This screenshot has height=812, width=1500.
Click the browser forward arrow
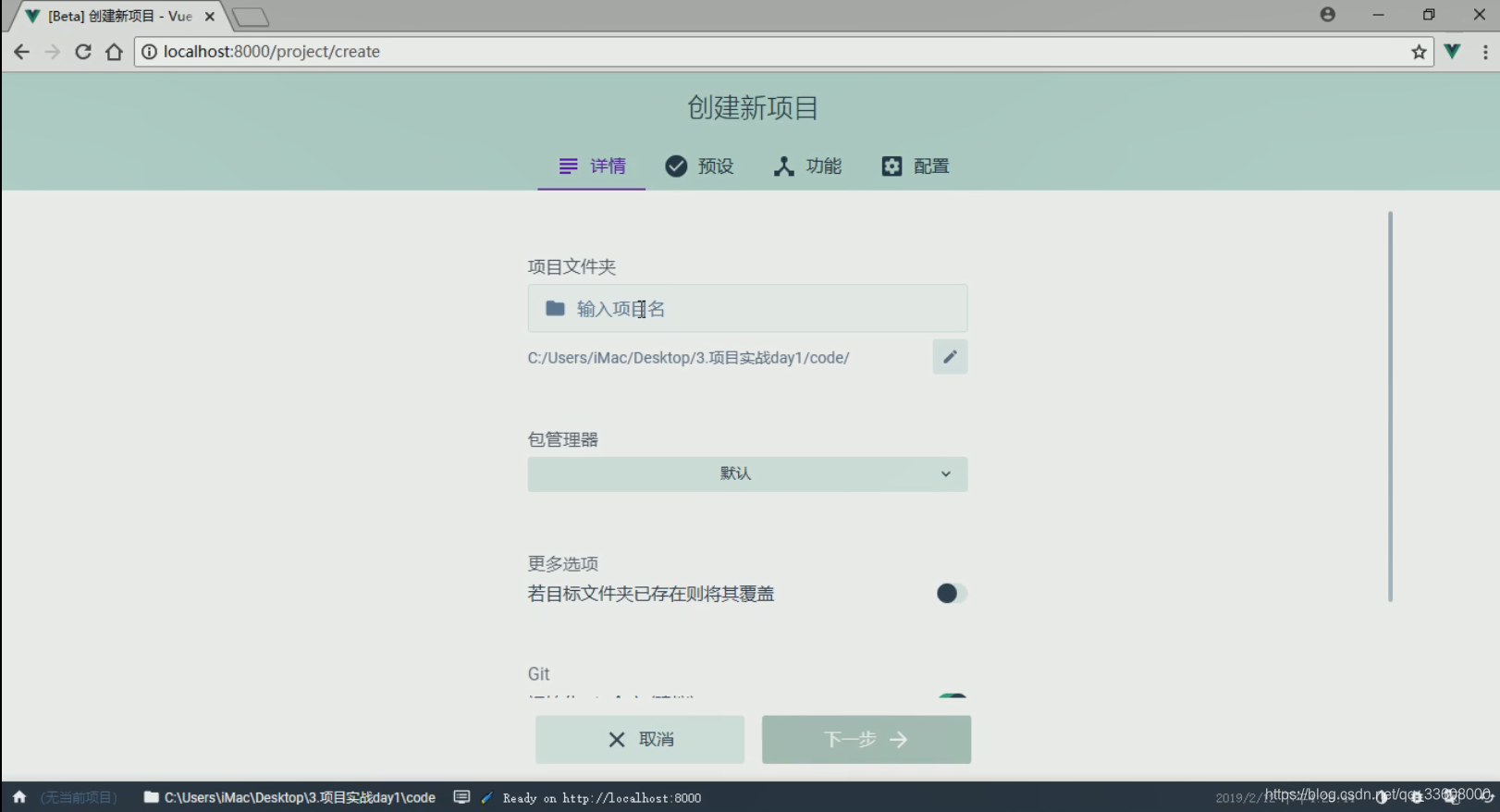53,52
